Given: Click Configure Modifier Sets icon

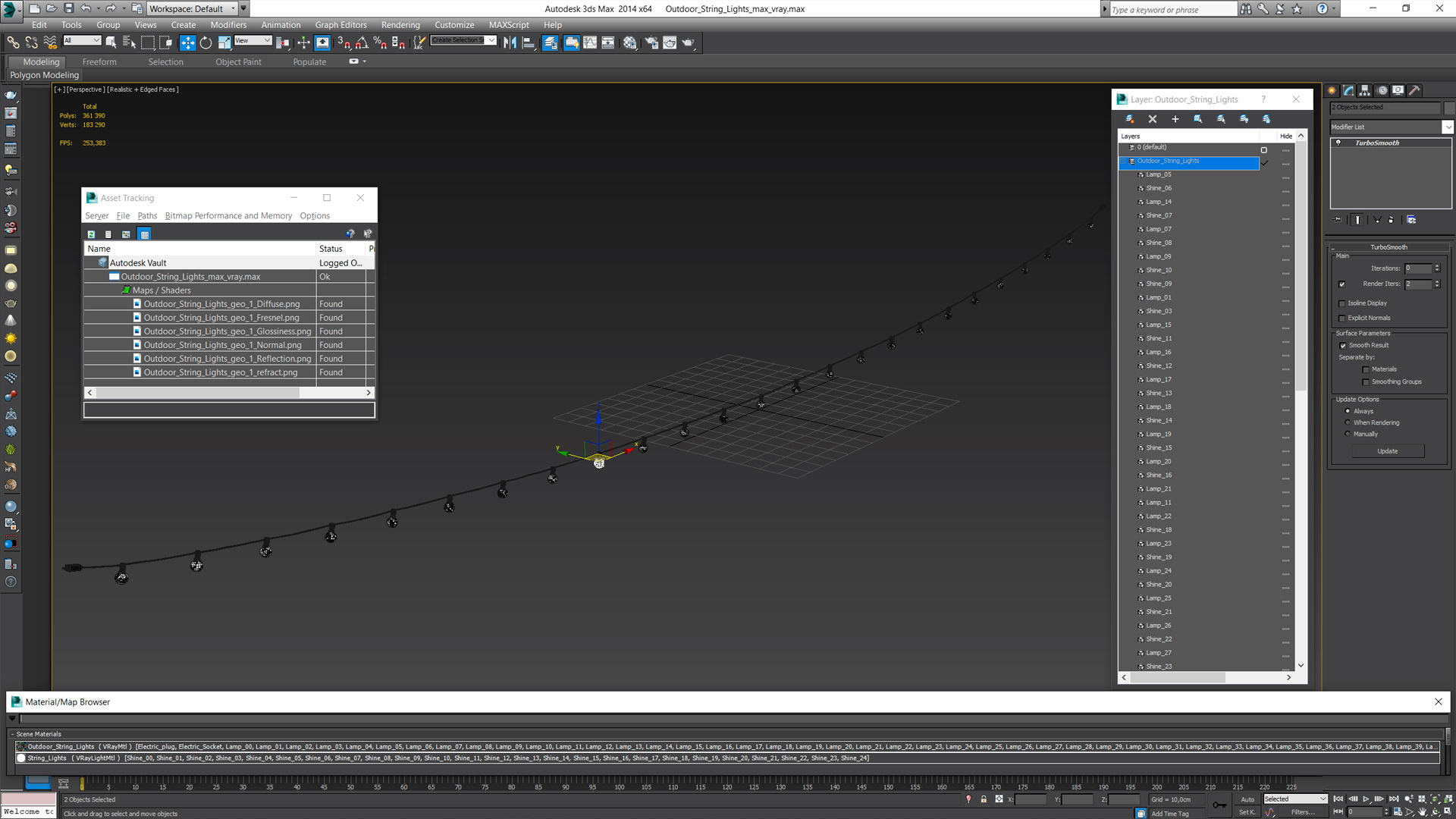Looking at the screenshot, I should click(x=1411, y=220).
